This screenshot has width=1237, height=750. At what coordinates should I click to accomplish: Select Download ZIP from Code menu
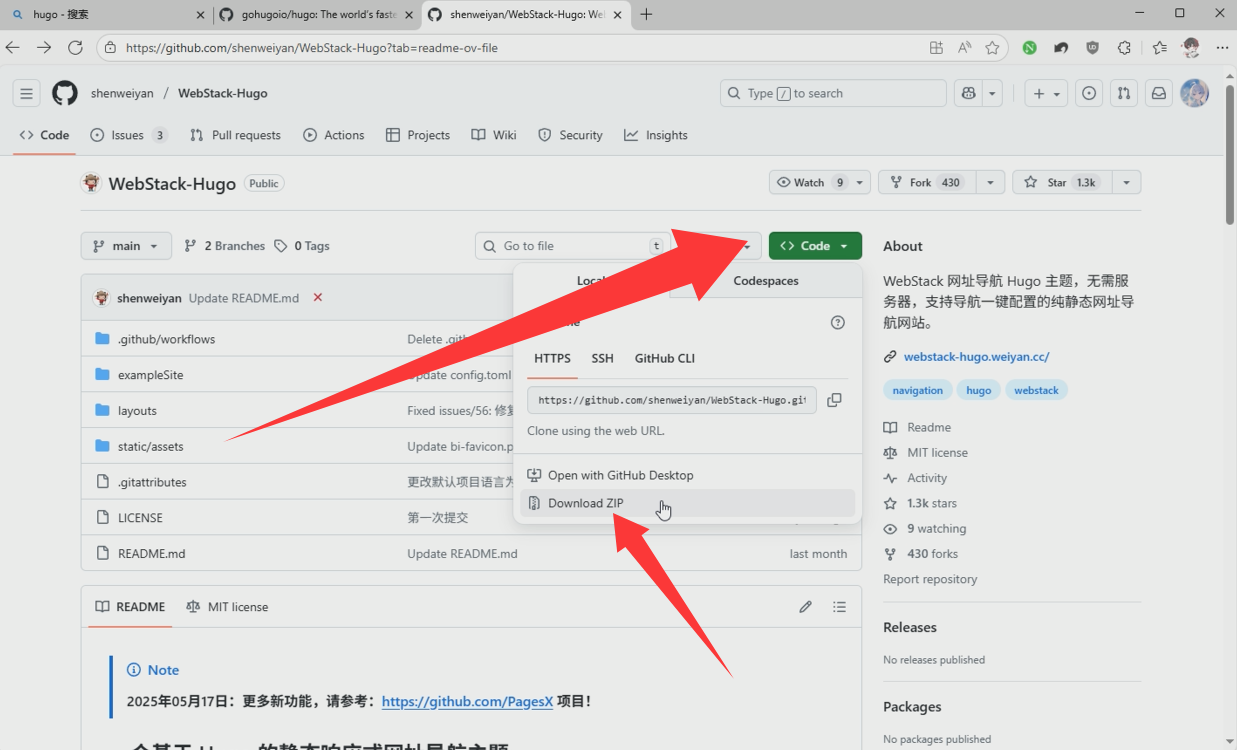585,503
